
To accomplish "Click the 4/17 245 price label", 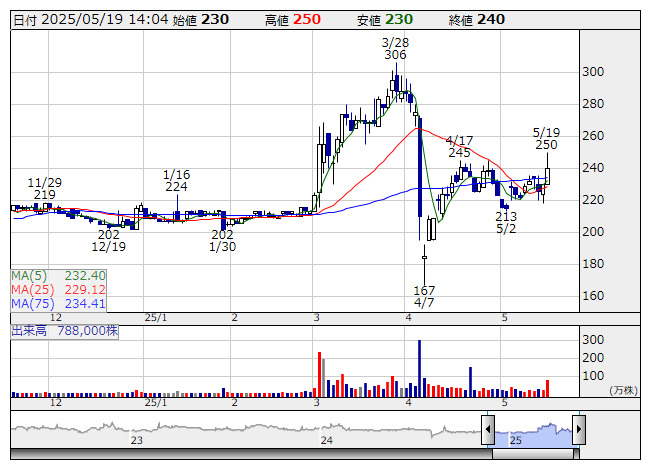I will coord(459,147).
